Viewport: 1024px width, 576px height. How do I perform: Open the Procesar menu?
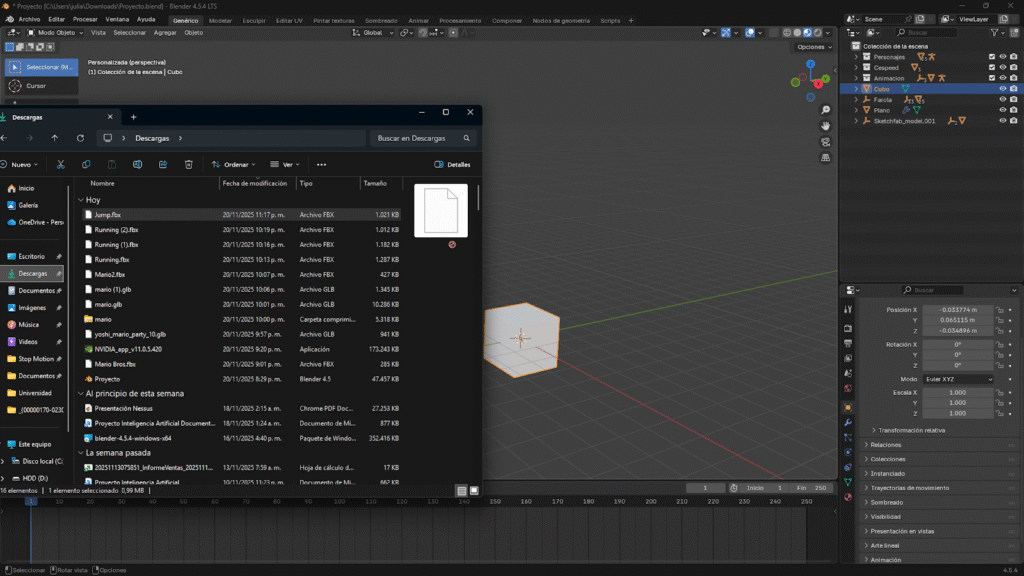click(x=85, y=20)
